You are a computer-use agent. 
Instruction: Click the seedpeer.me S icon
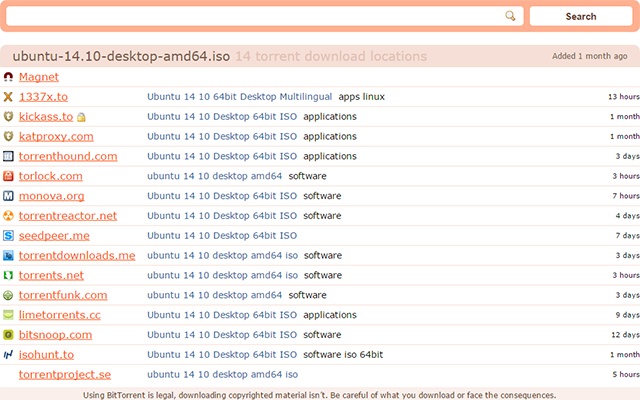(x=8, y=236)
